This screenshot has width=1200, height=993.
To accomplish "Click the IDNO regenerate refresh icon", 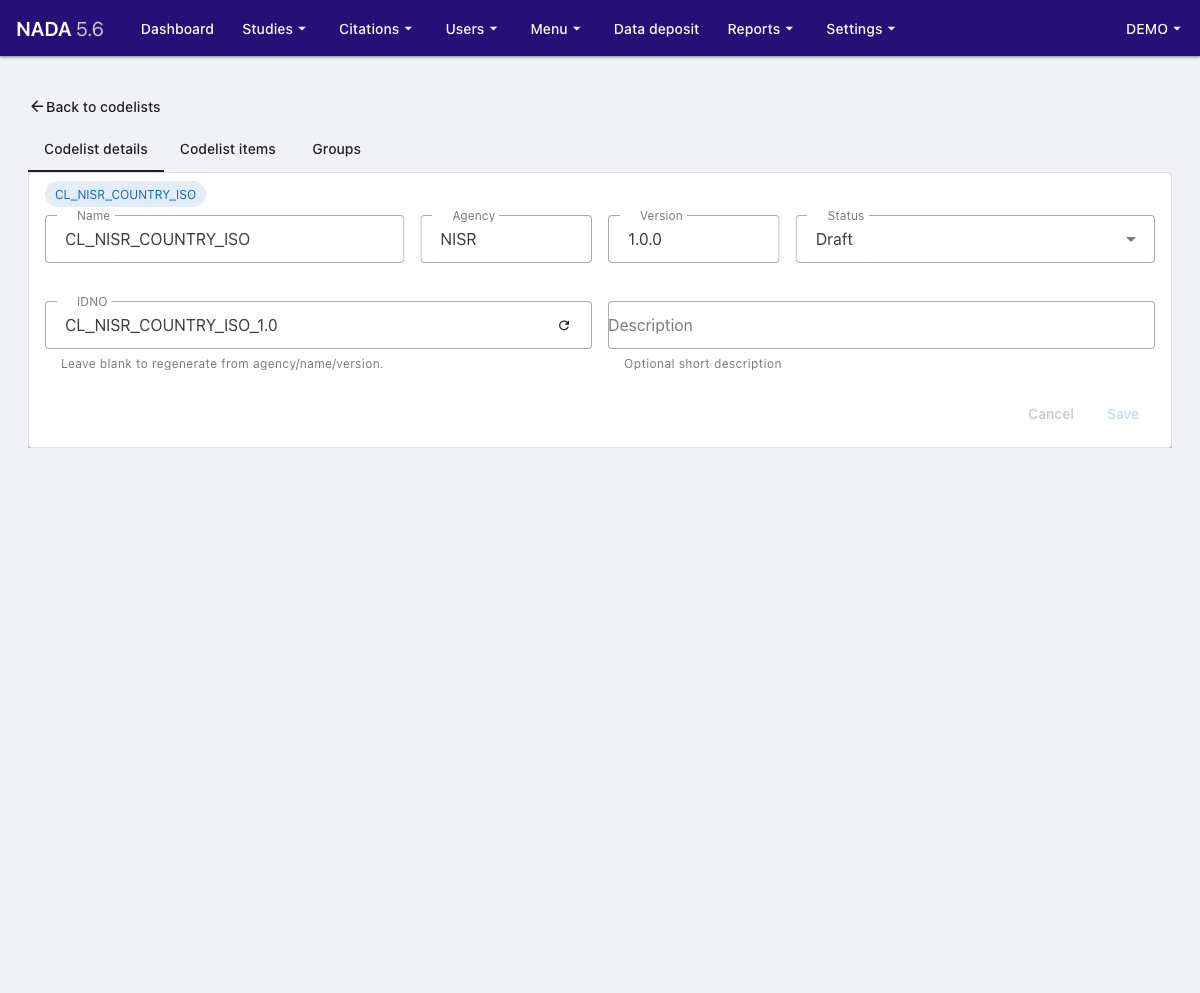I will tap(564, 325).
